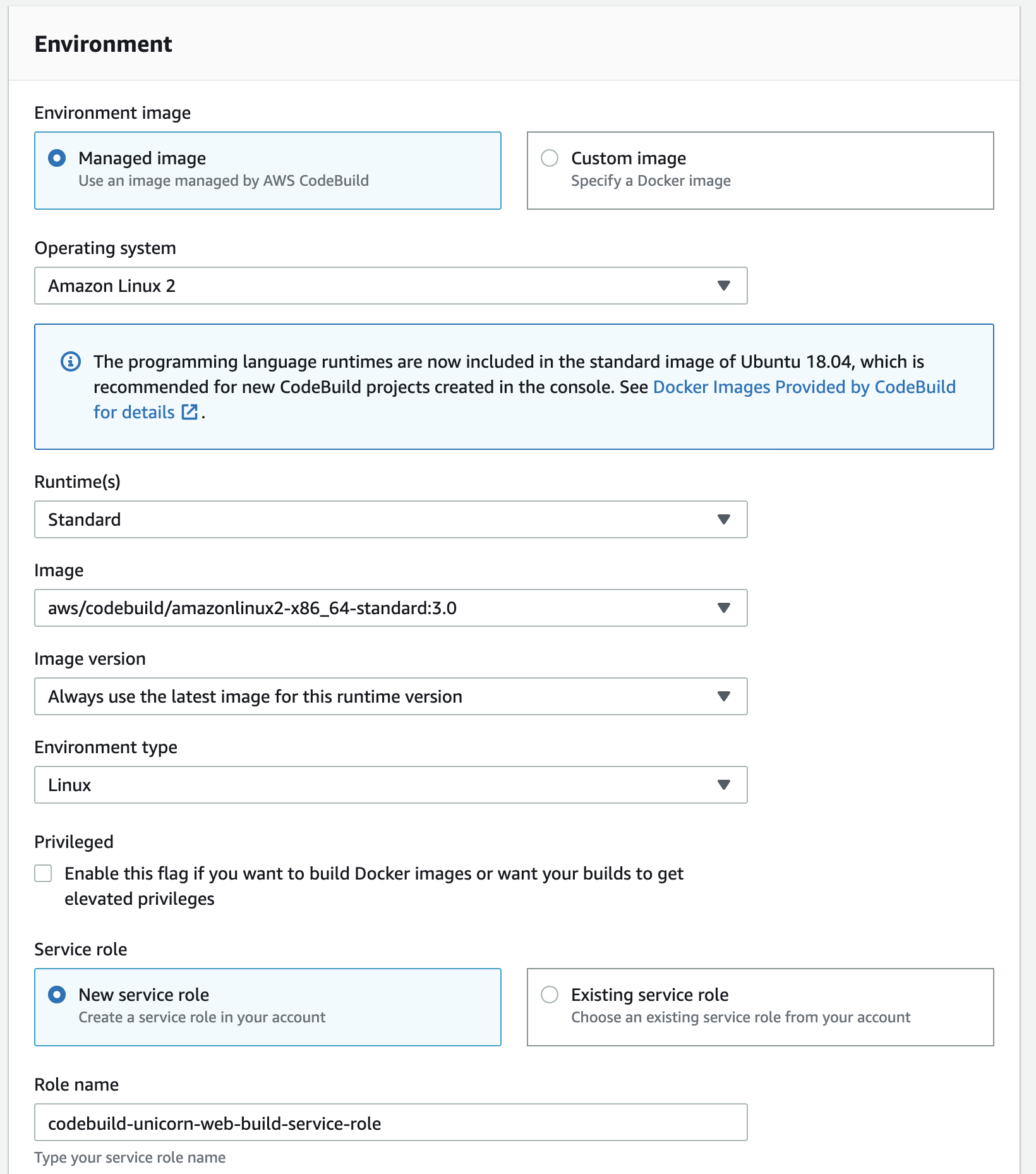Screen dimensions: 1036x1174
Task: Click into the Role name input field
Action: [390, 1123]
